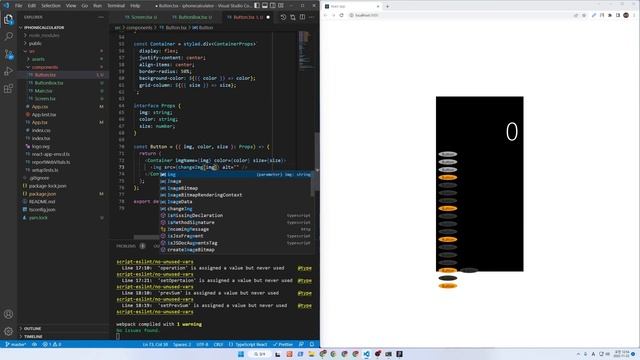Open the File menu

pyautogui.click(x=18, y=6)
